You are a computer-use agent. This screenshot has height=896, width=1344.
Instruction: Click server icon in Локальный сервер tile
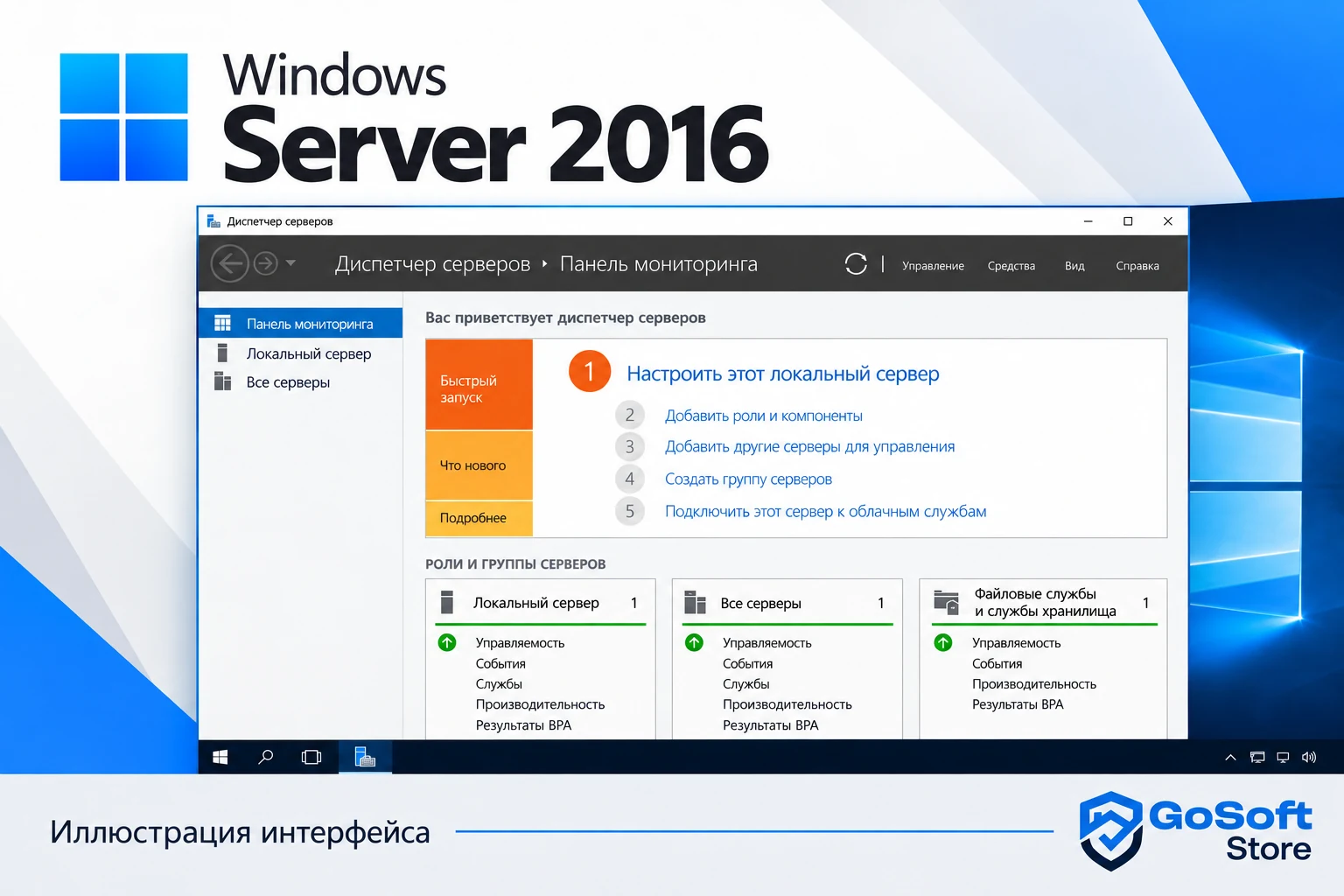click(446, 602)
